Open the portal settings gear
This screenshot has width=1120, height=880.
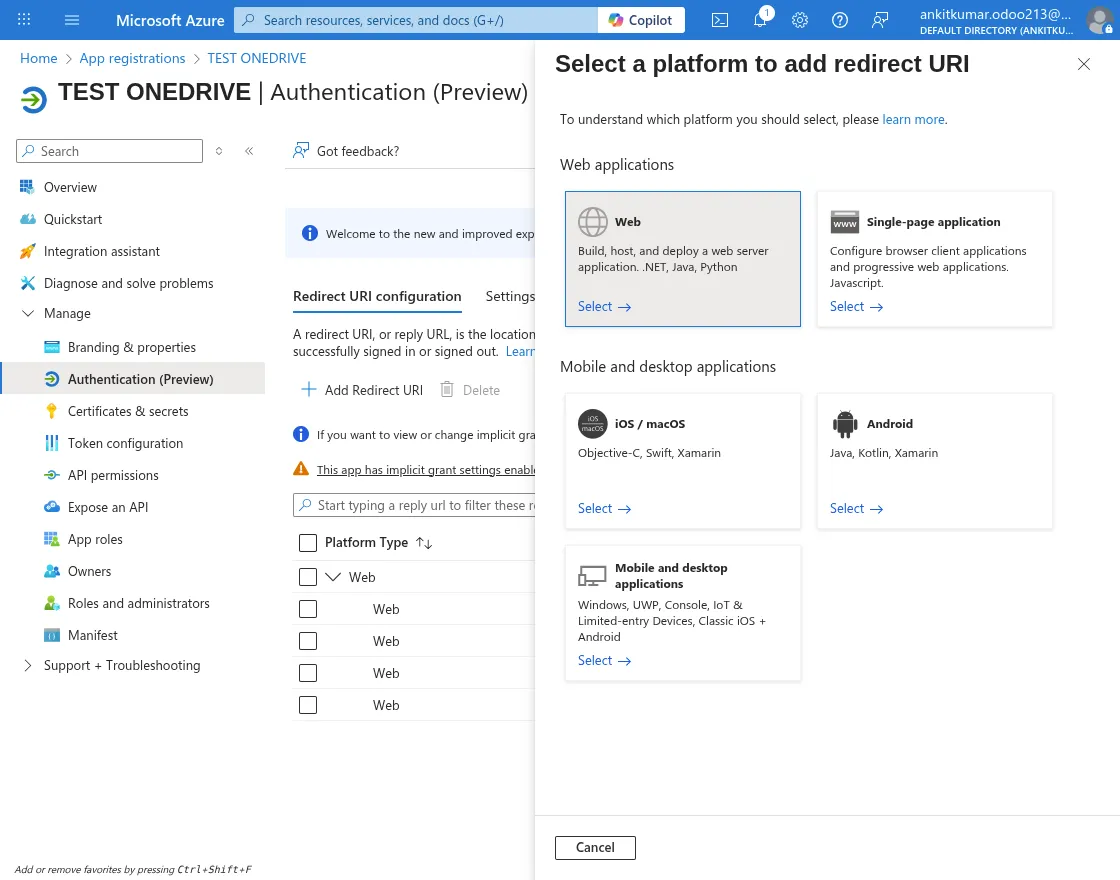pyautogui.click(x=800, y=20)
